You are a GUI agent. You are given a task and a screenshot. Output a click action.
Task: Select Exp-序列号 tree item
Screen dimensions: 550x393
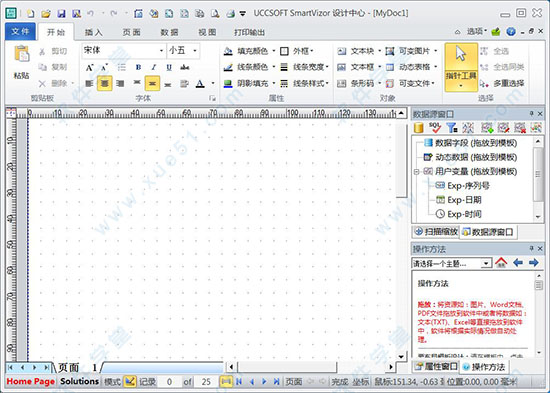462,186
